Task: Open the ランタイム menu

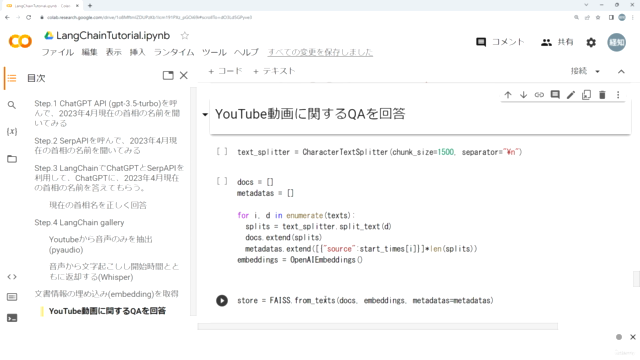Action: (174, 52)
